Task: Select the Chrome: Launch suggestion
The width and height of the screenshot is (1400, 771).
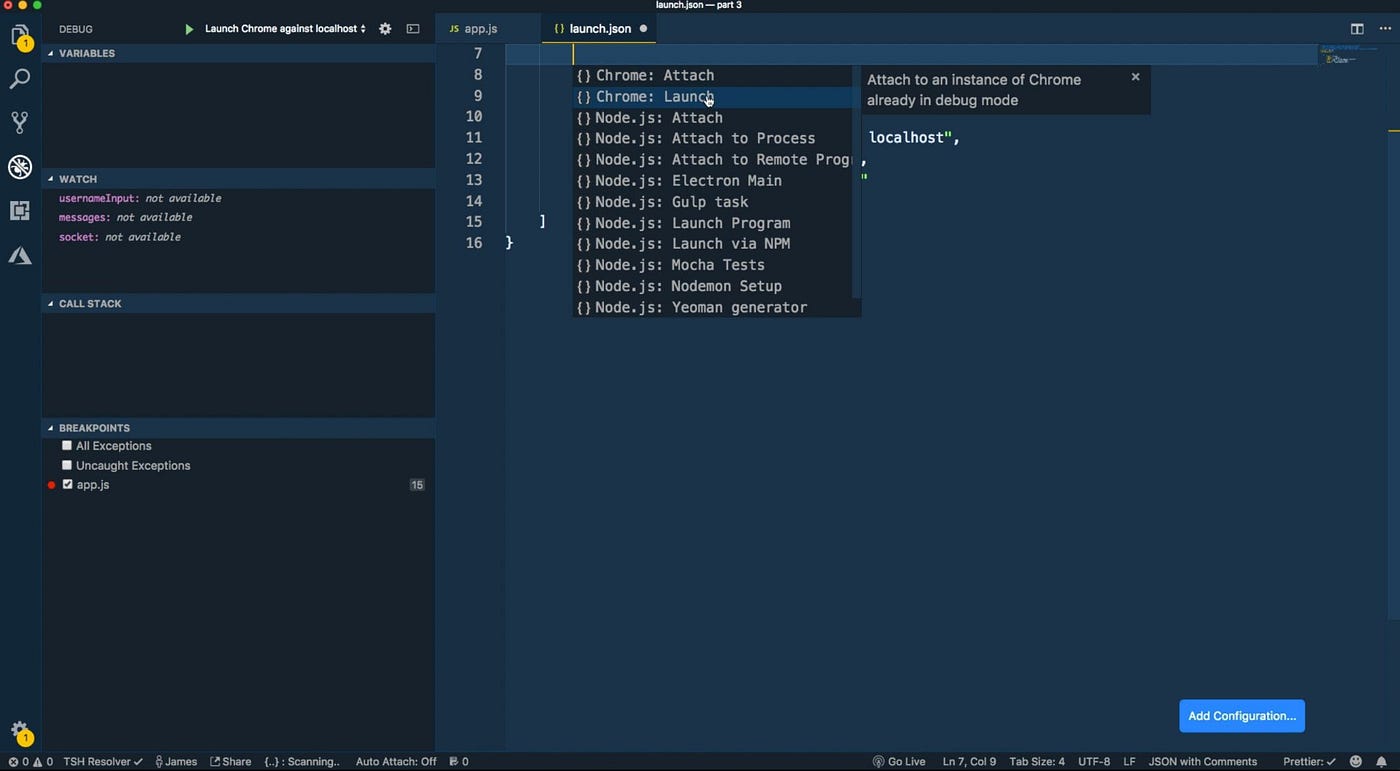Action: pos(713,97)
